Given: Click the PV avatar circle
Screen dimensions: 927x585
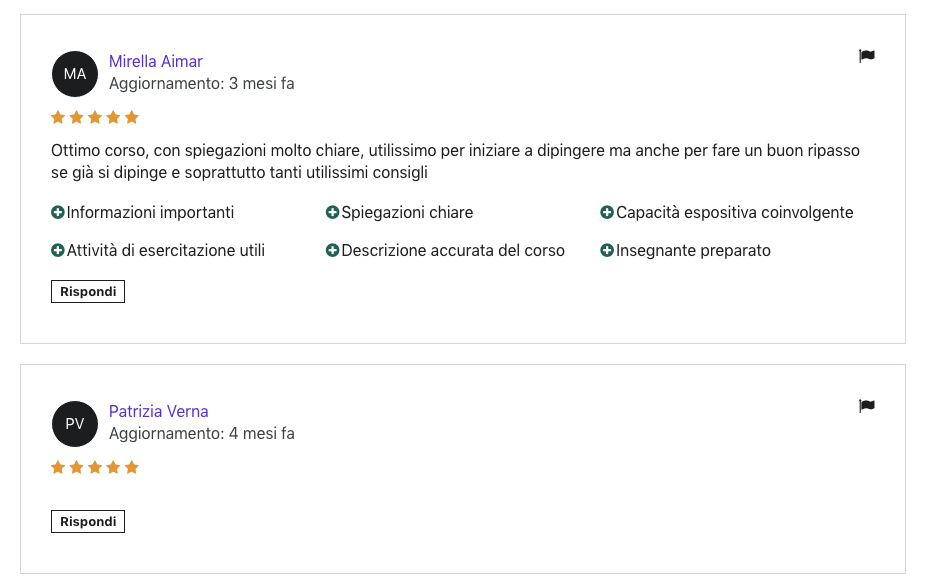Looking at the screenshot, I should tap(75, 424).
